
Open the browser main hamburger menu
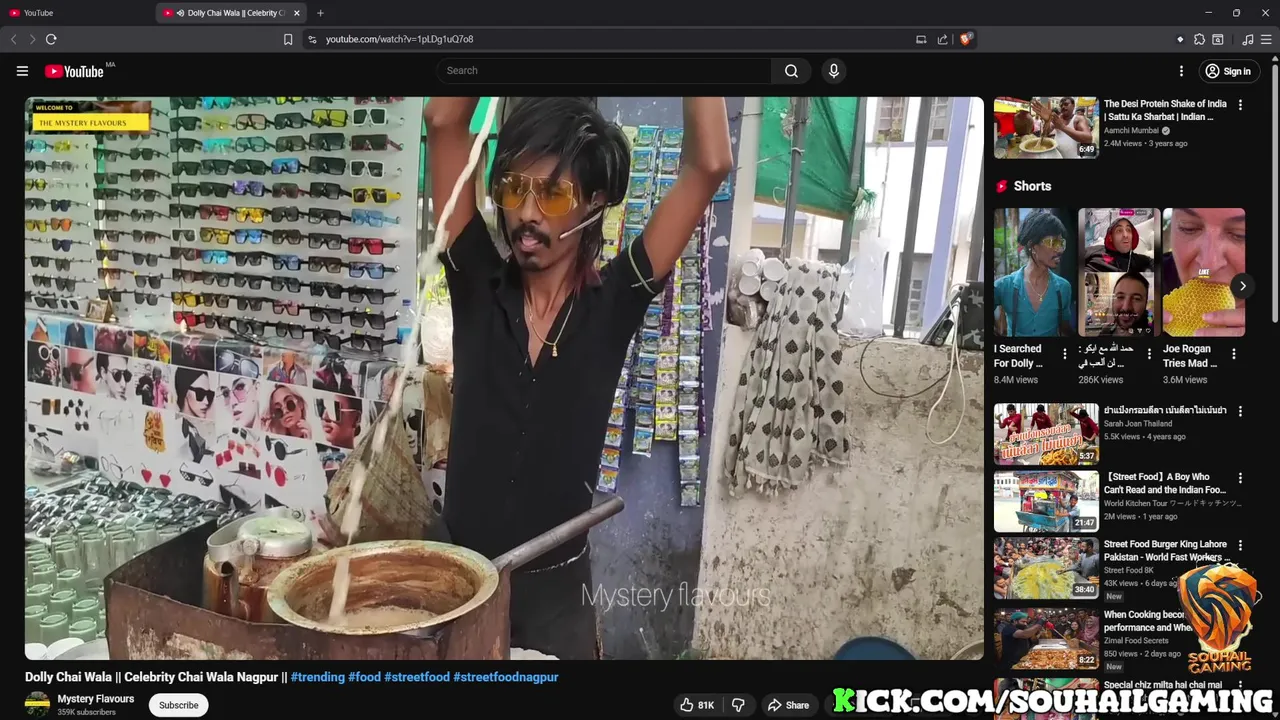pos(1266,39)
